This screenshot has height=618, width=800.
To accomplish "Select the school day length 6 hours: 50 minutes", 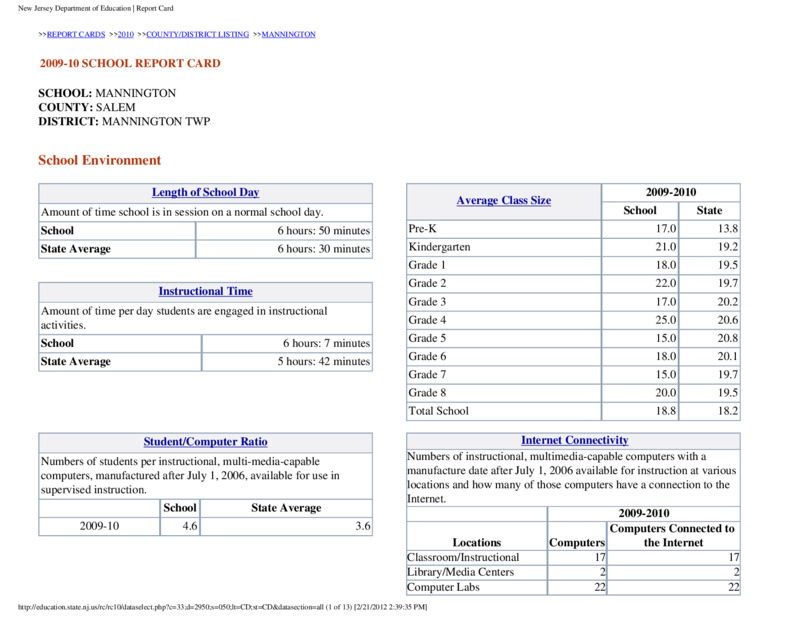I will 323,231.
